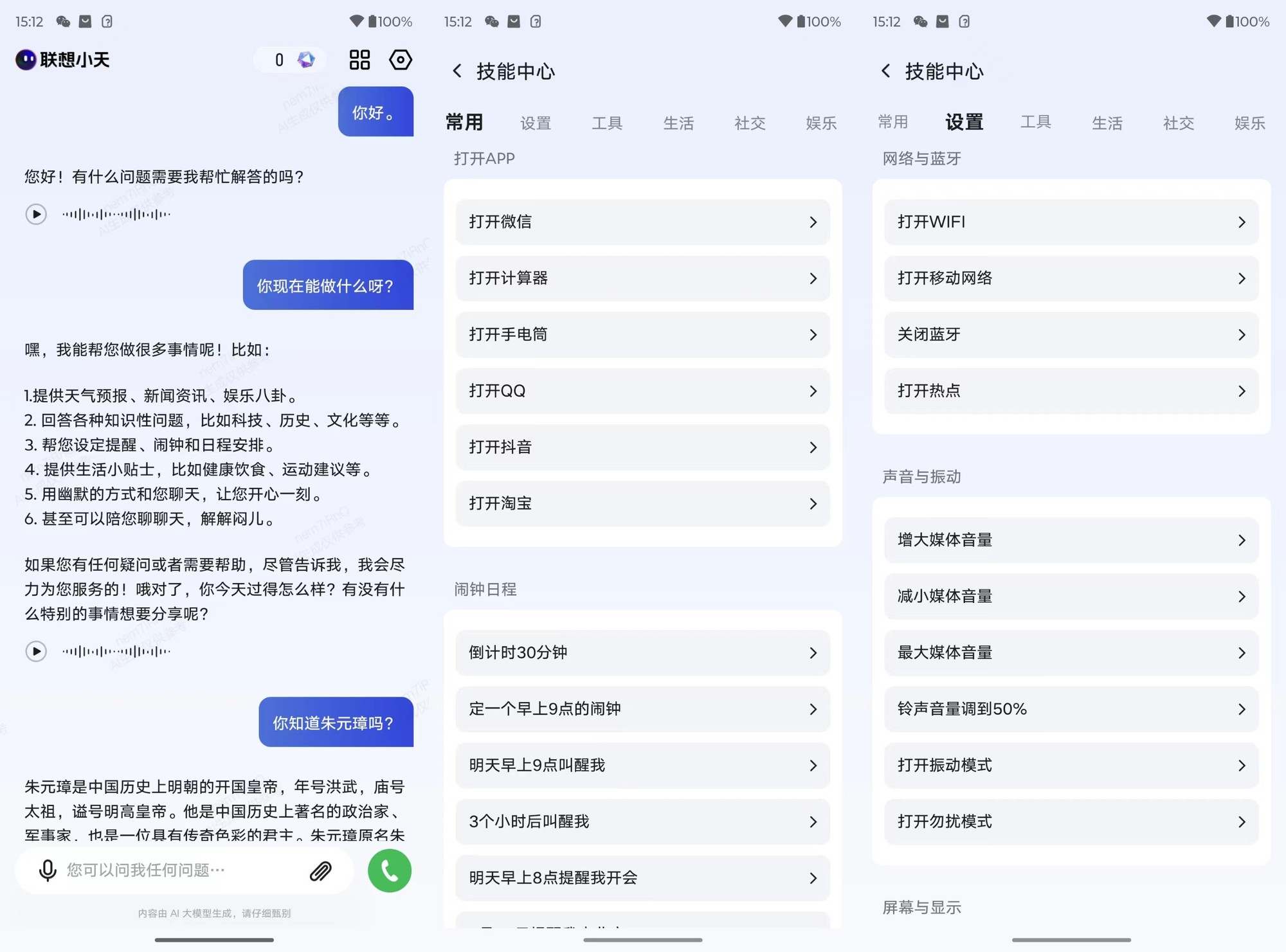Image resolution: width=1286 pixels, height=952 pixels.
Task: Select 社交 tab in middle skill center
Action: tap(750, 123)
